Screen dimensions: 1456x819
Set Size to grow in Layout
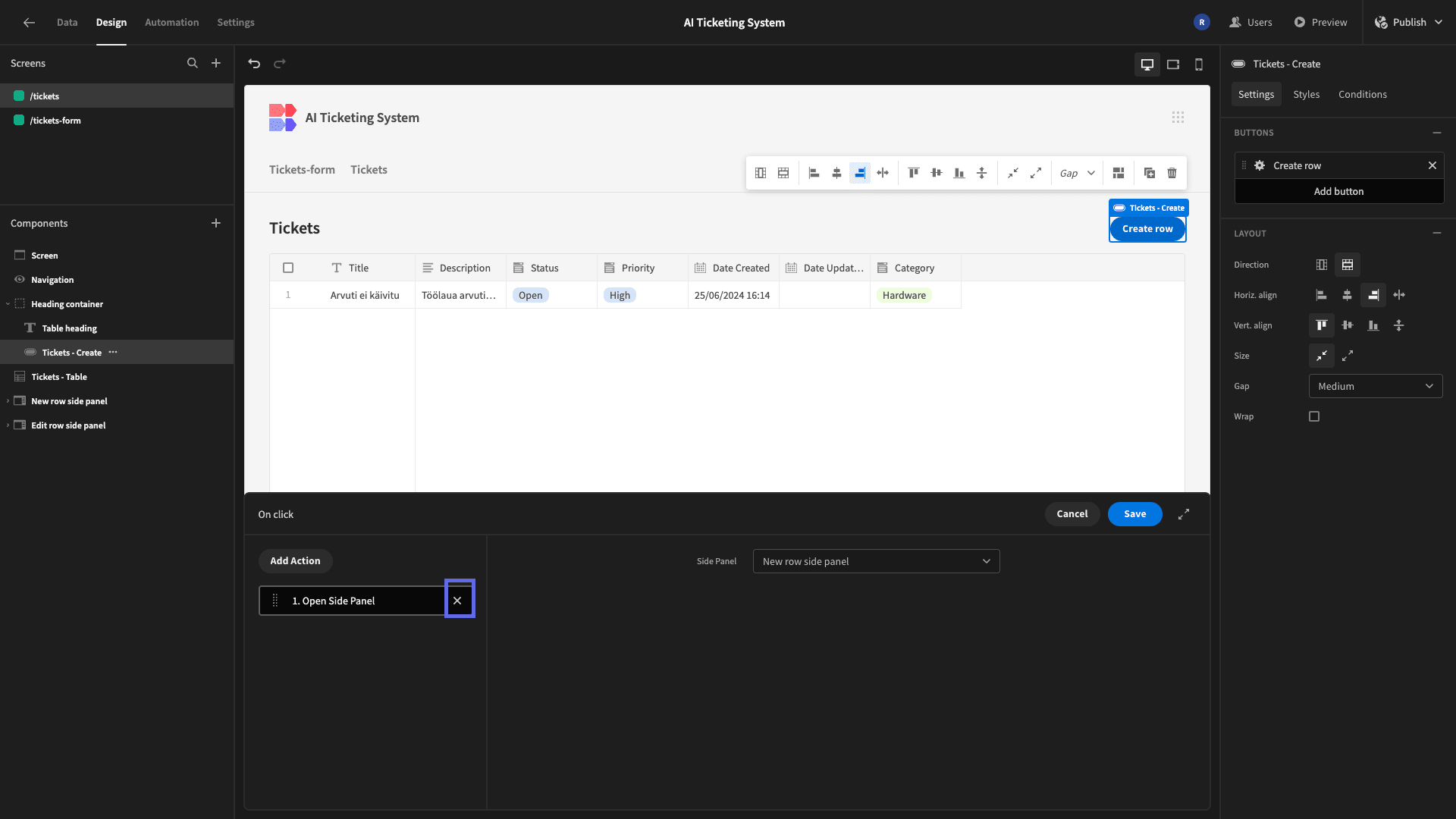1348,356
